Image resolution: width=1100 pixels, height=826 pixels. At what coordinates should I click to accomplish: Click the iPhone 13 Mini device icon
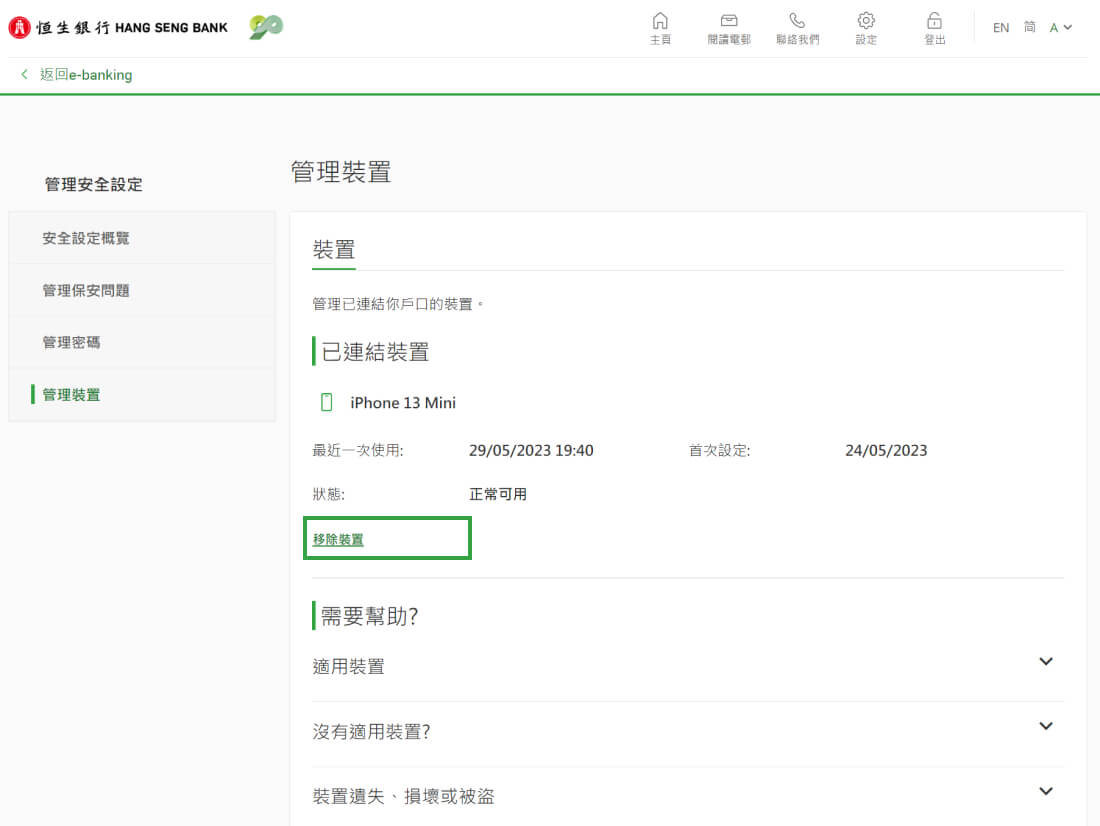pyautogui.click(x=326, y=403)
